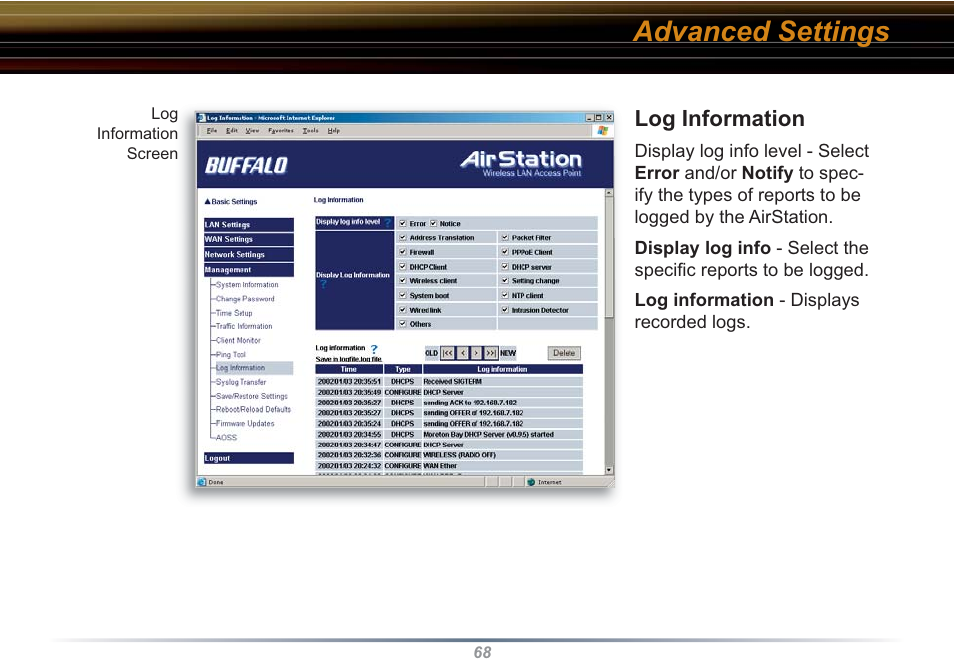
Task: Click the AirStation logo
Action: coord(521,163)
